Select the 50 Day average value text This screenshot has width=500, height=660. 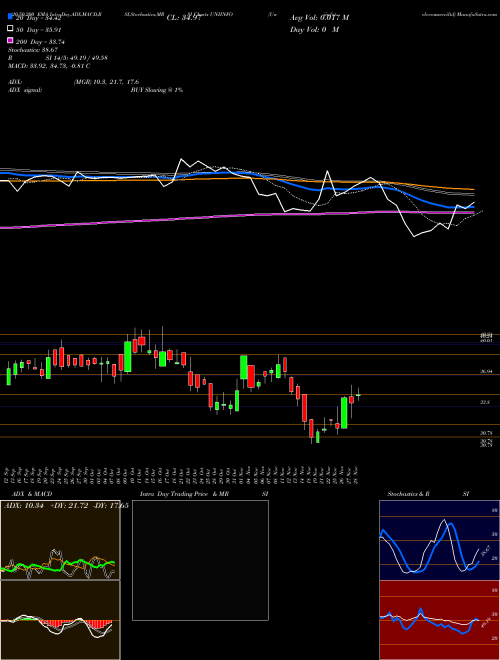(x=39, y=30)
